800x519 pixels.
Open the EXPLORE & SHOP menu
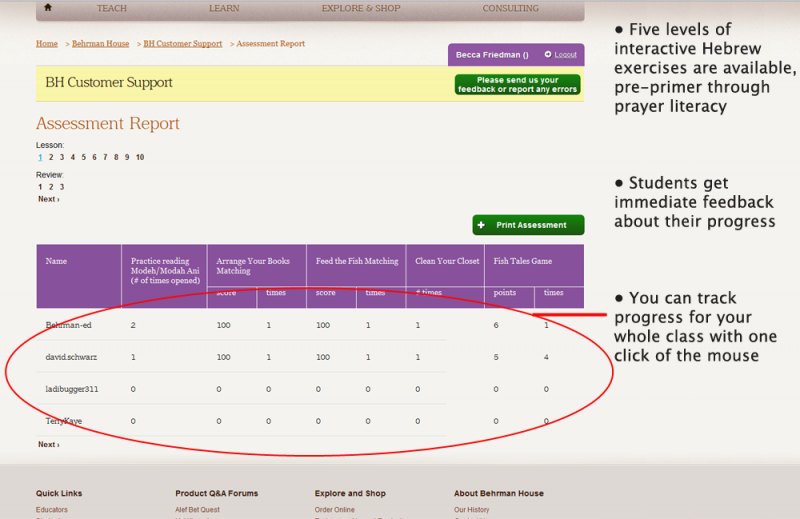click(361, 8)
